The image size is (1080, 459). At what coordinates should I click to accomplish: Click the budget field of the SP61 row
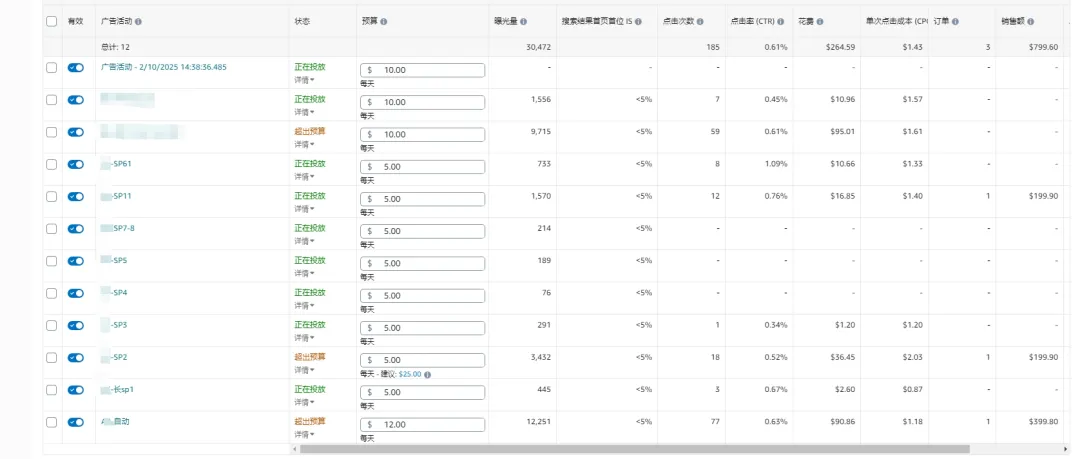pyautogui.click(x=422, y=167)
